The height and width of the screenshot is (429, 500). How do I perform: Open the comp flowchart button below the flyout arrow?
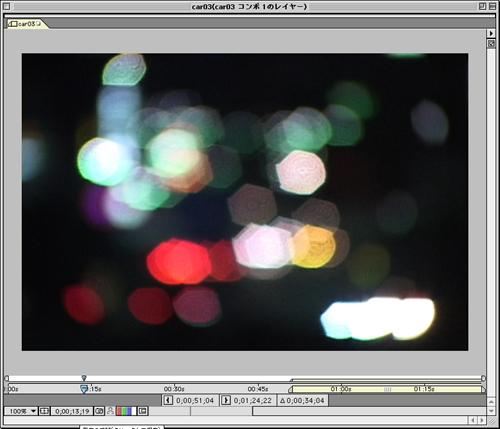point(491,44)
